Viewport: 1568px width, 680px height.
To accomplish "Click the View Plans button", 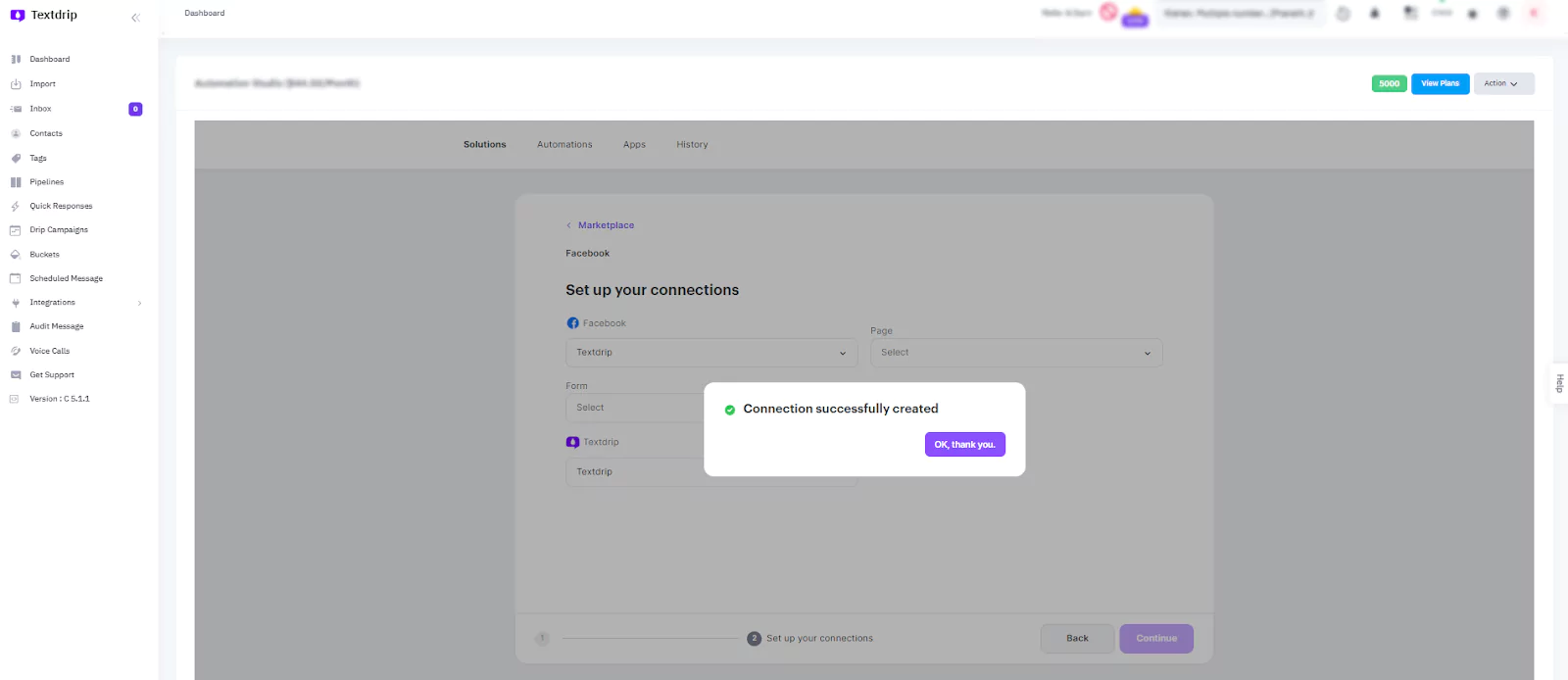I will coord(1440,84).
